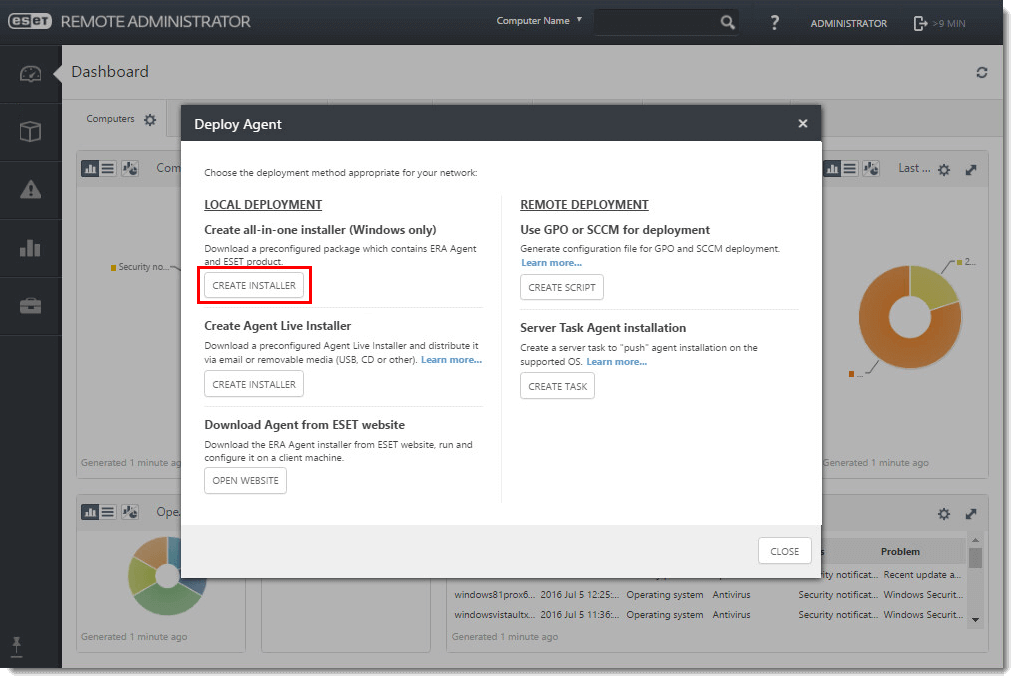Close the Deploy Agent dialog with the X
Viewport: 1018px width, 683px height.
pos(803,123)
